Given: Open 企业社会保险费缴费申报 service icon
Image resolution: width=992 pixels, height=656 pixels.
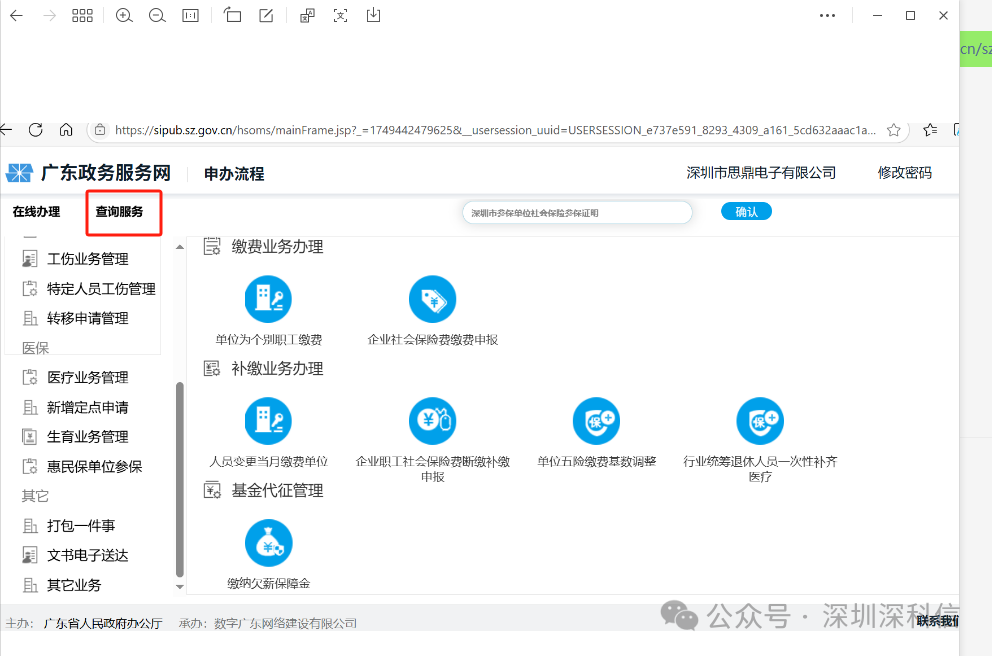Looking at the screenshot, I should tap(432, 298).
